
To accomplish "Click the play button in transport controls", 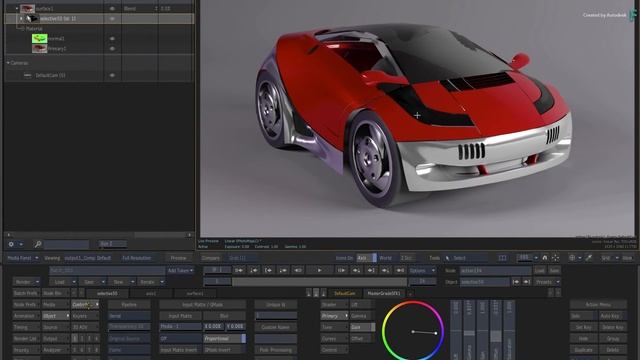I will (320, 270).
